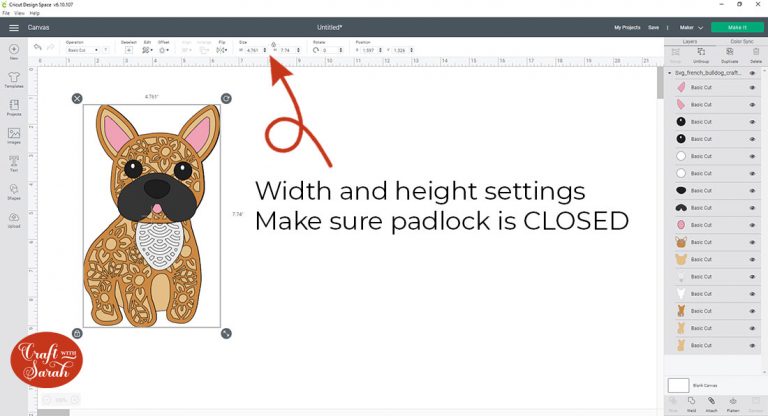Hide the black oval nose layer
The height and width of the screenshot is (416, 768).
(752, 191)
